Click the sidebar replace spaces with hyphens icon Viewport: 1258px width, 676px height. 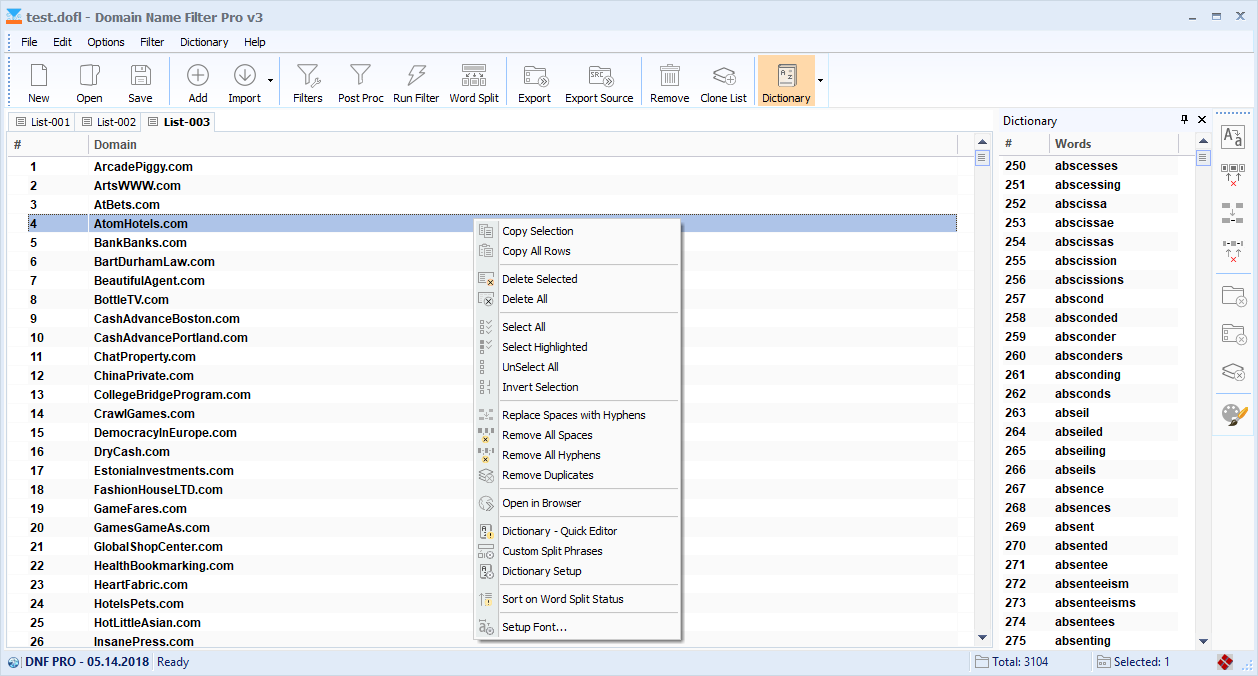click(x=1233, y=212)
